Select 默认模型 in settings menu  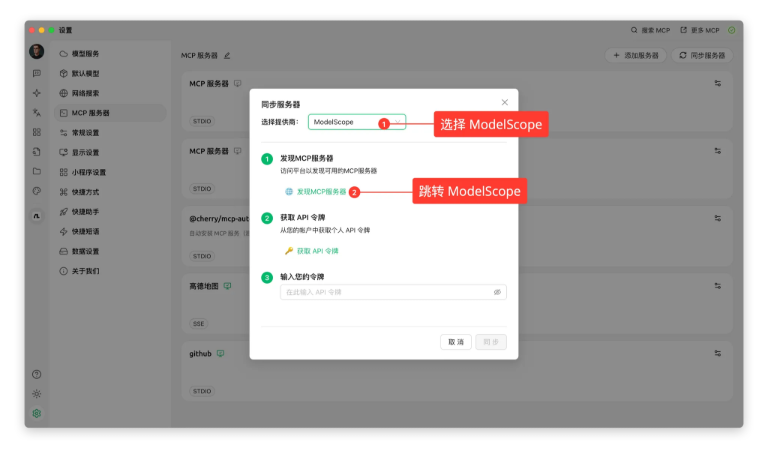pos(110,73)
